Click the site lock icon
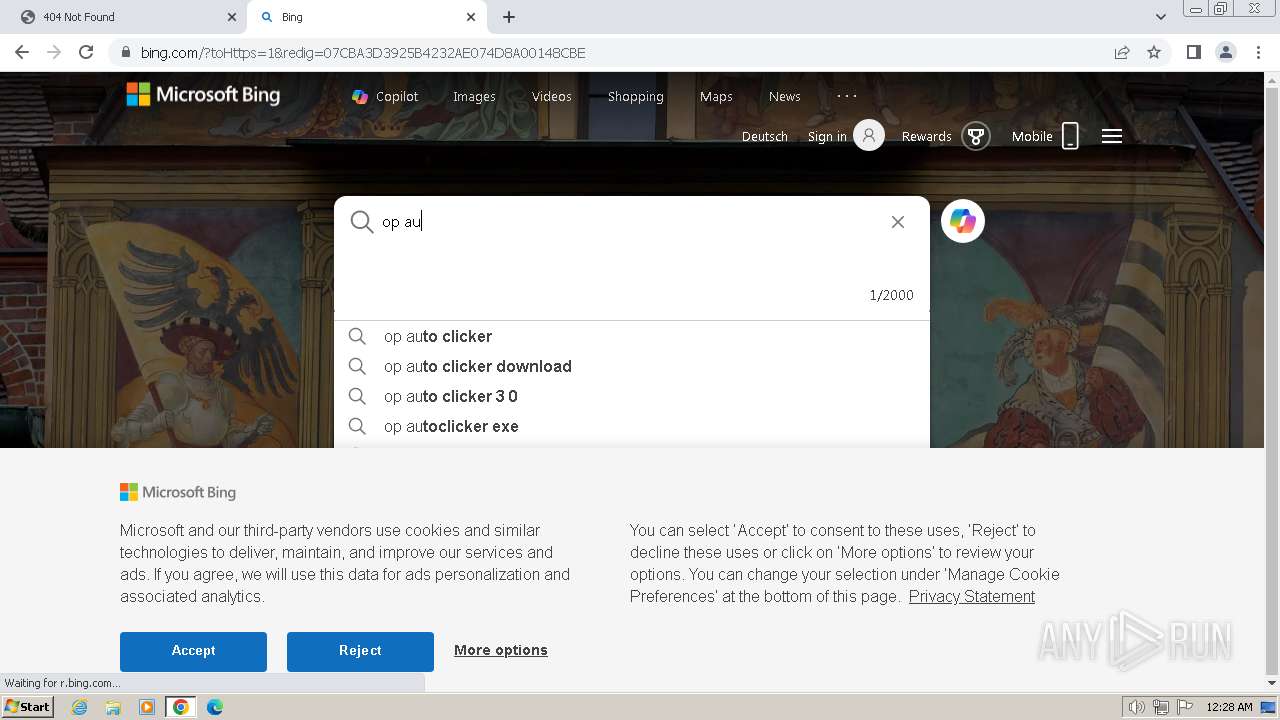Image resolution: width=1280 pixels, height=720 pixels. 125,53
